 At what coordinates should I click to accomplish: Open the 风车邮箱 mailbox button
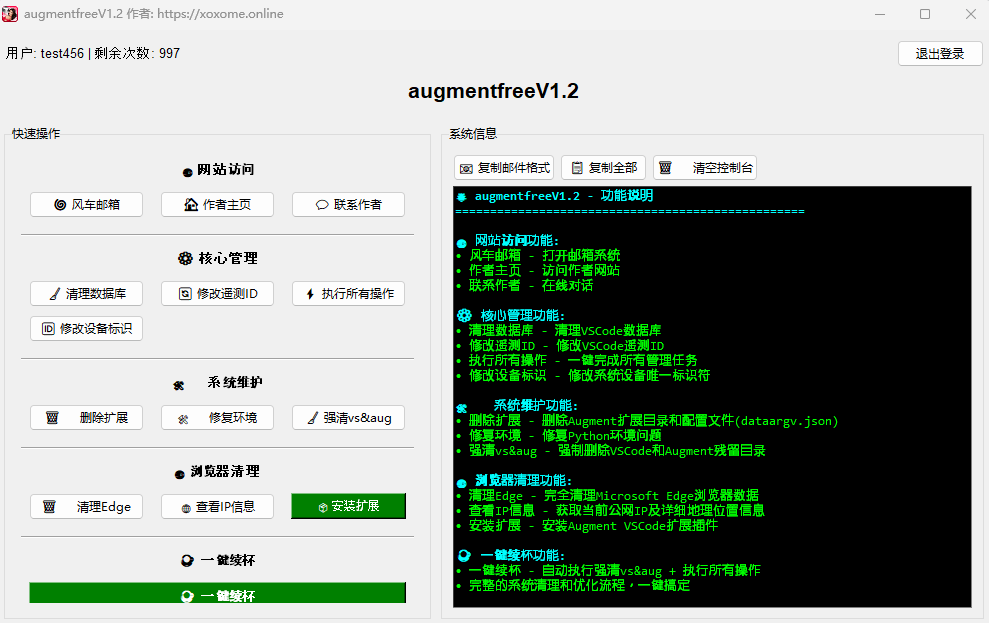click(86, 204)
